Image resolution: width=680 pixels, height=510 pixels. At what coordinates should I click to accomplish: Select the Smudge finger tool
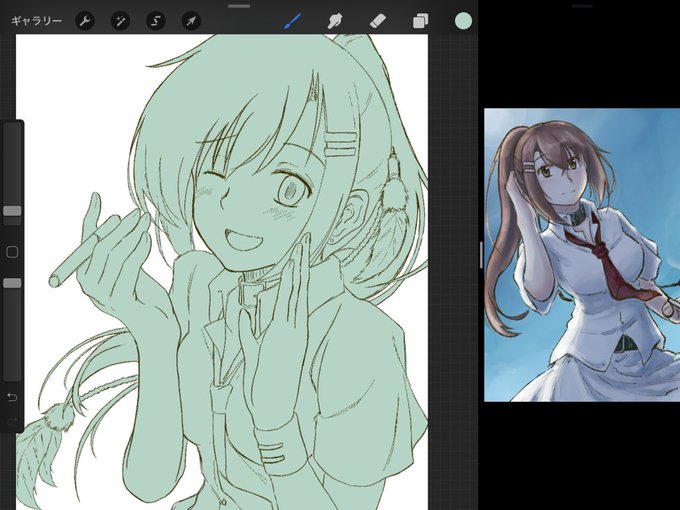(x=335, y=21)
